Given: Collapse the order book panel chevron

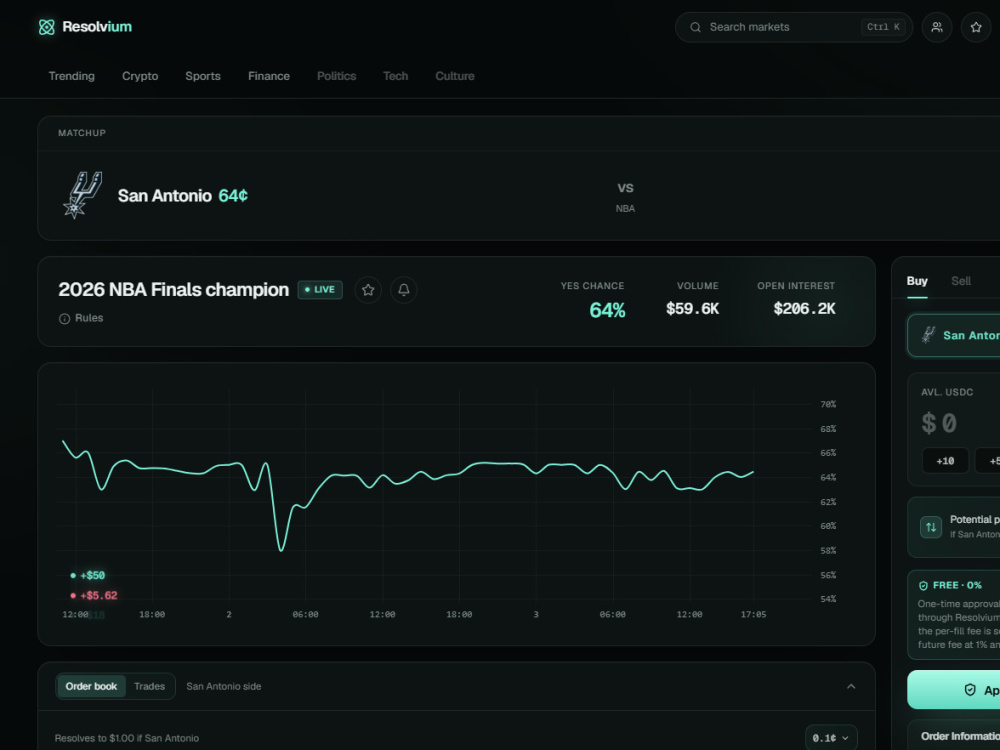Looking at the screenshot, I should pyautogui.click(x=851, y=686).
